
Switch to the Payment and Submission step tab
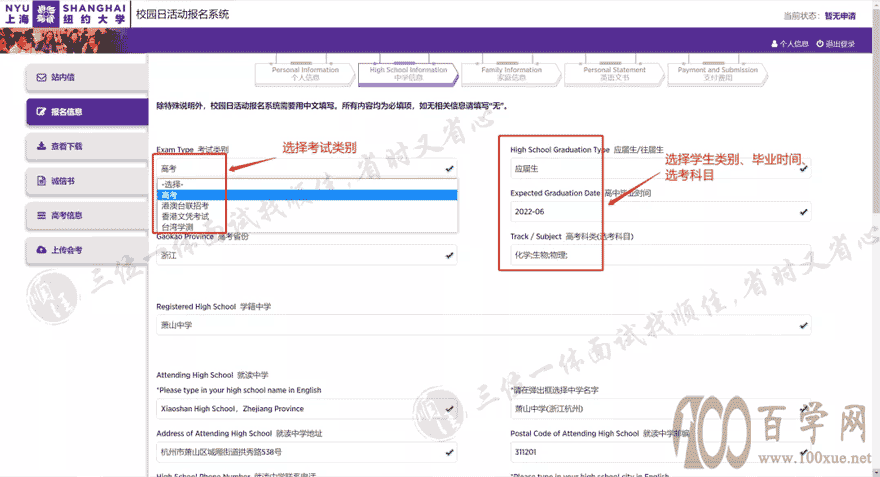(x=717, y=74)
